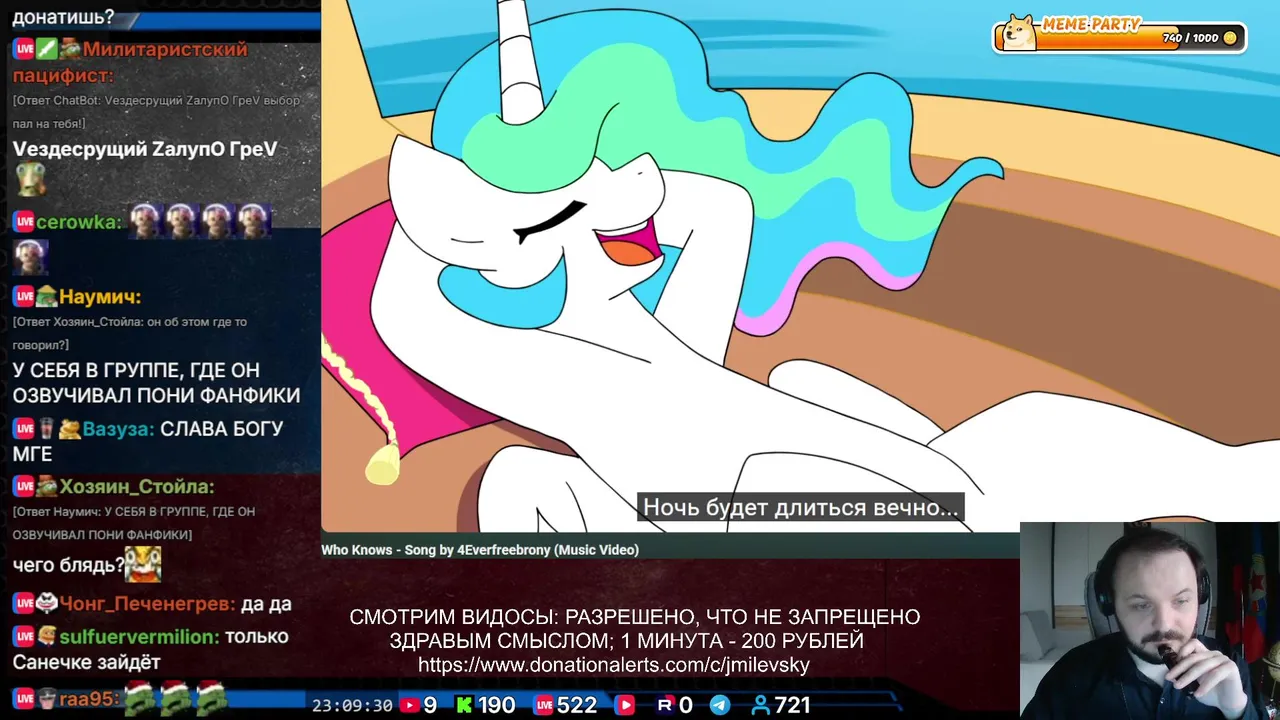
Task: Click the '740 / 1000' counter text
Action: tap(1190, 38)
